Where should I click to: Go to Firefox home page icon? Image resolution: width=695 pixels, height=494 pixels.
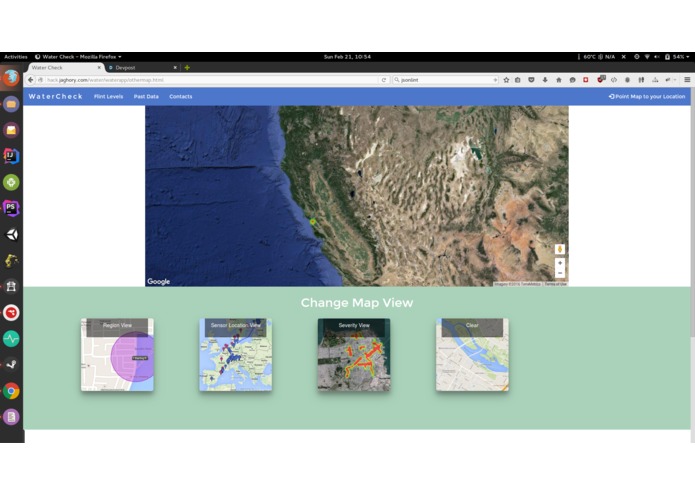558,80
